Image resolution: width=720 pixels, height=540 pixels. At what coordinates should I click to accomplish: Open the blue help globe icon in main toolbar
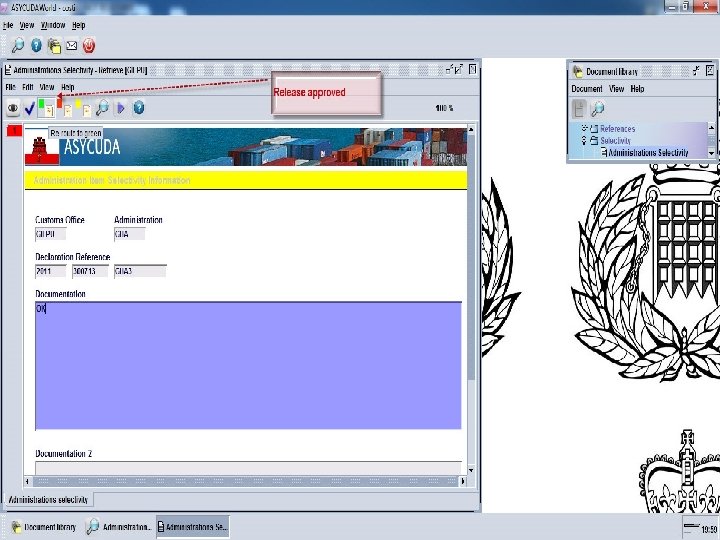[x=36, y=45]
